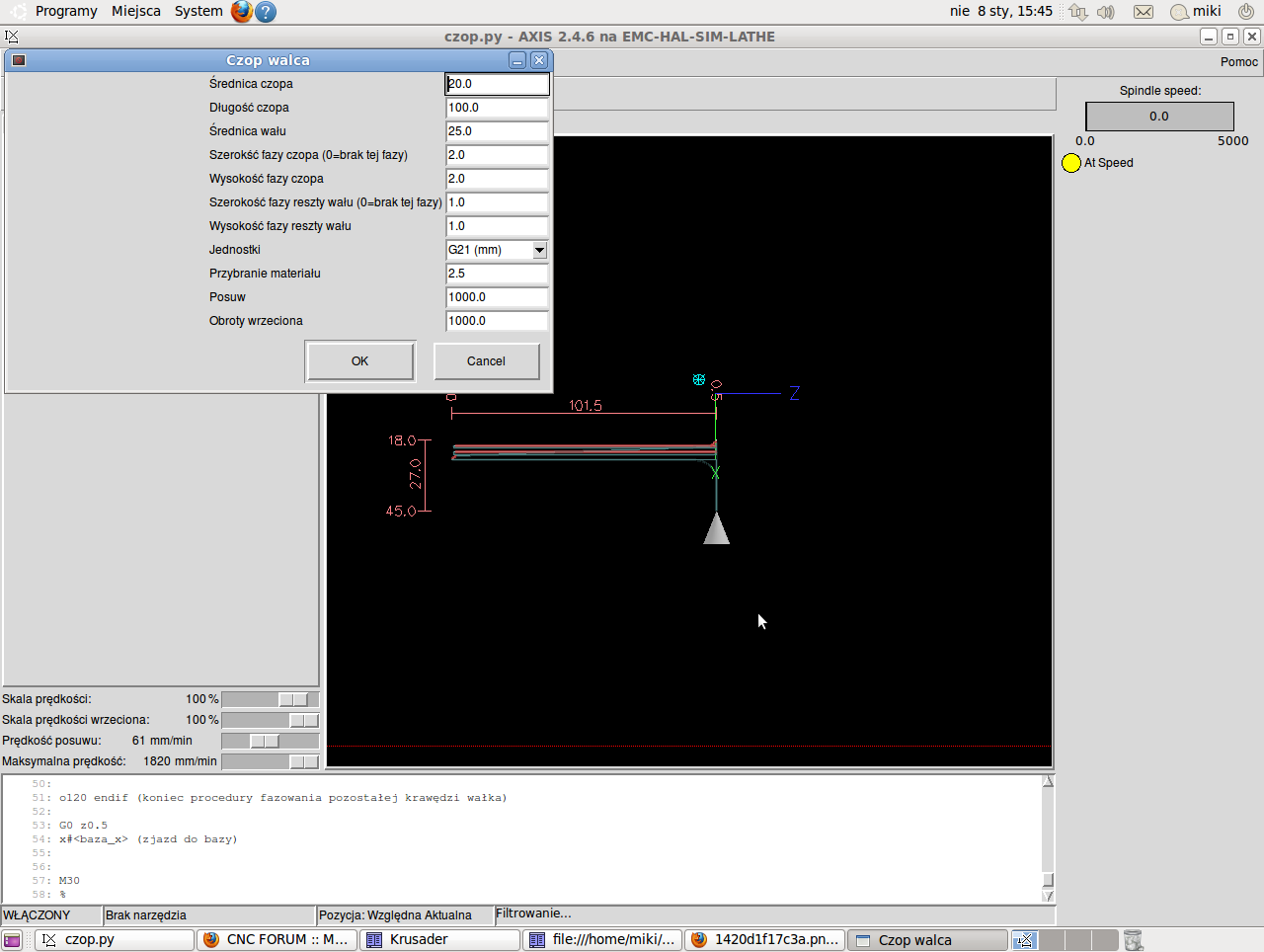Select G-code line 53 G0 z0.5
This screenshot has height=952, width=1264.
[x=83, y=826]
